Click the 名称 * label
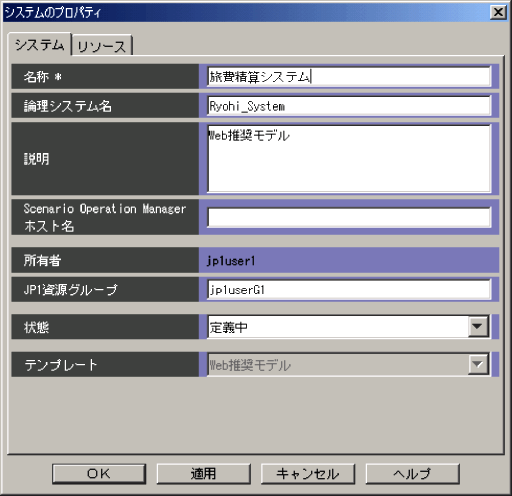 tap(43, 77)
